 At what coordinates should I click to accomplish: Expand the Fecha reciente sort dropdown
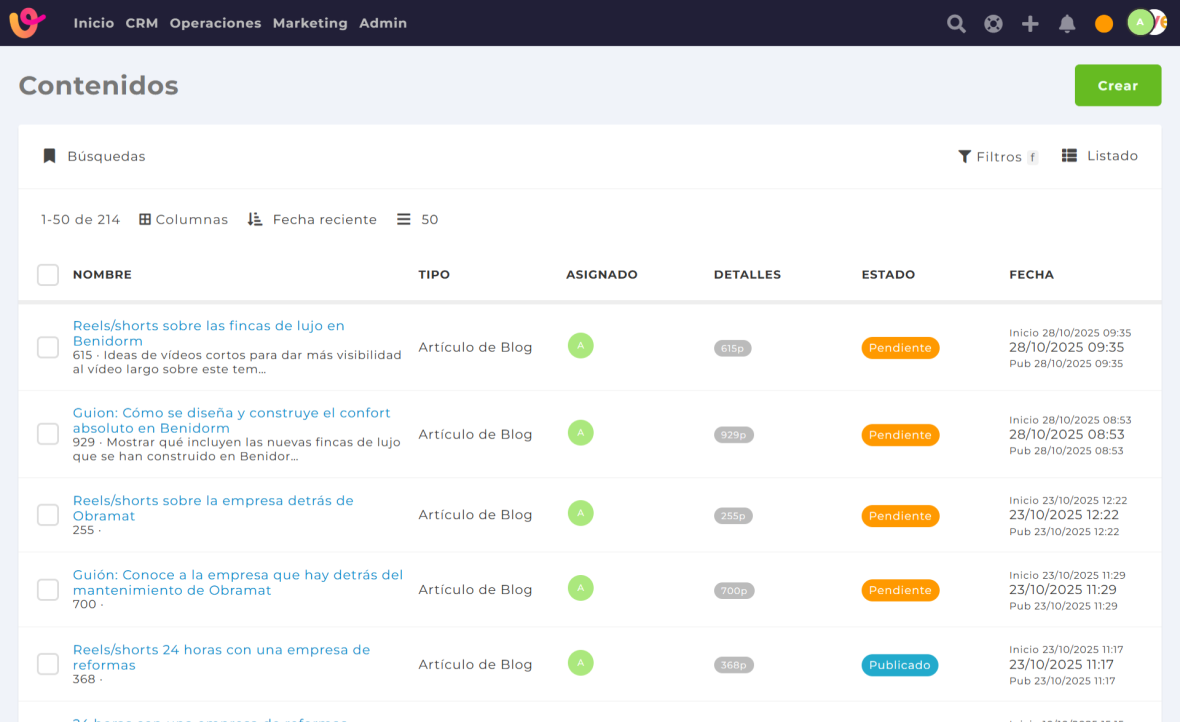click(312, 220)
